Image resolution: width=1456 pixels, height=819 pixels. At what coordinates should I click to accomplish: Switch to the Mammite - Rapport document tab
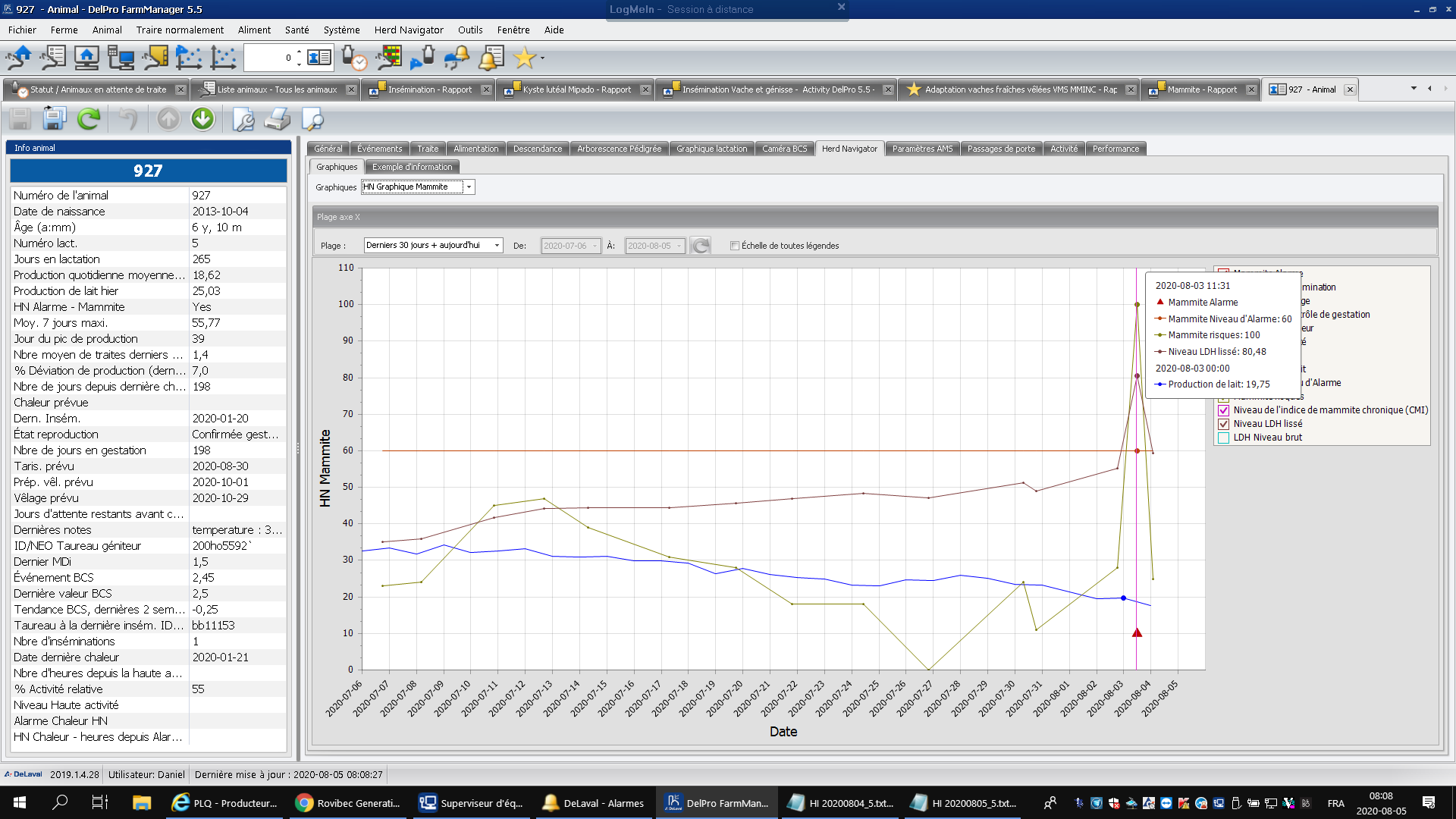click(x=1201, y=89)
